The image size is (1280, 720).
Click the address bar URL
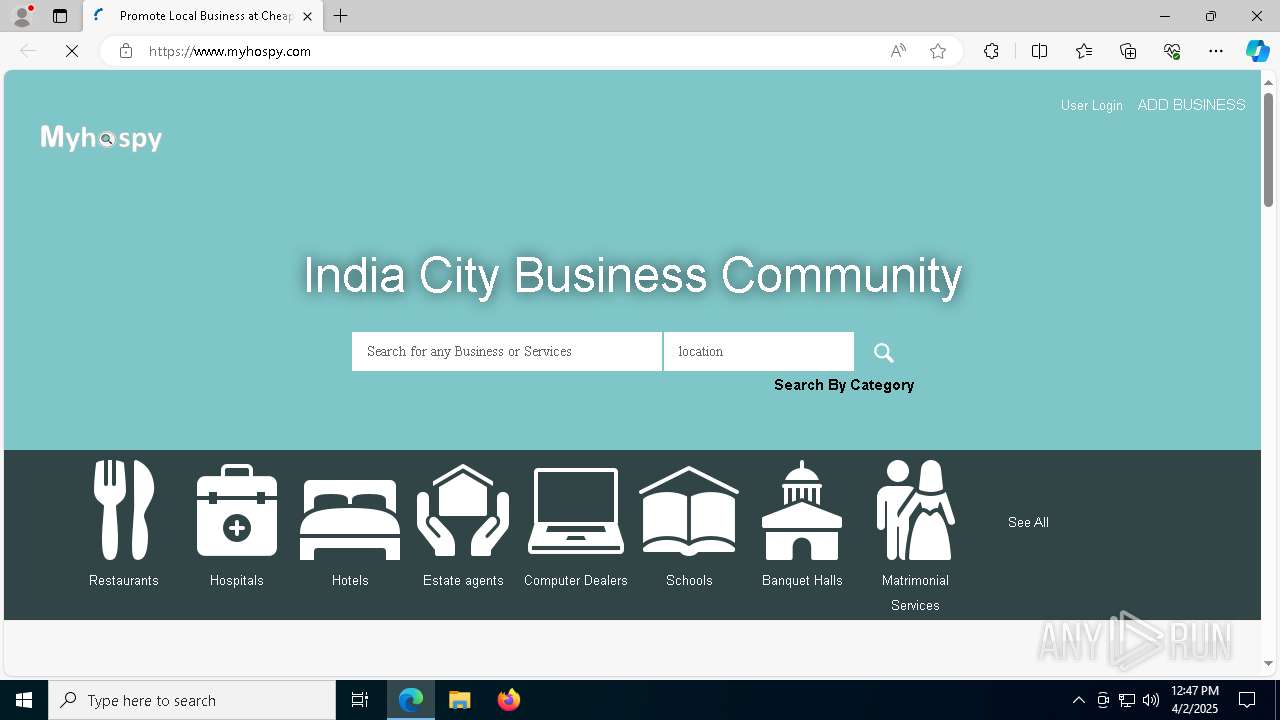tap(230, 51)
